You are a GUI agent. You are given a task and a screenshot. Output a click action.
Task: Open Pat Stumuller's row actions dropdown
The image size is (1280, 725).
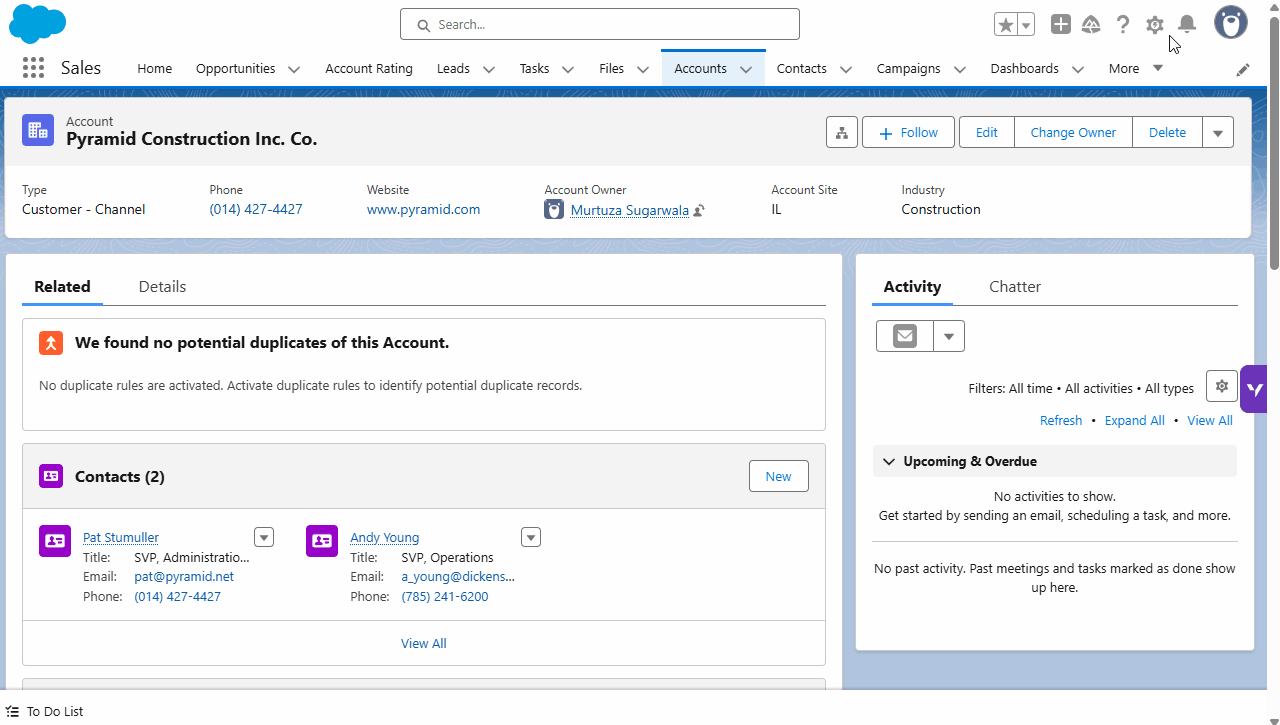[264, 537]
